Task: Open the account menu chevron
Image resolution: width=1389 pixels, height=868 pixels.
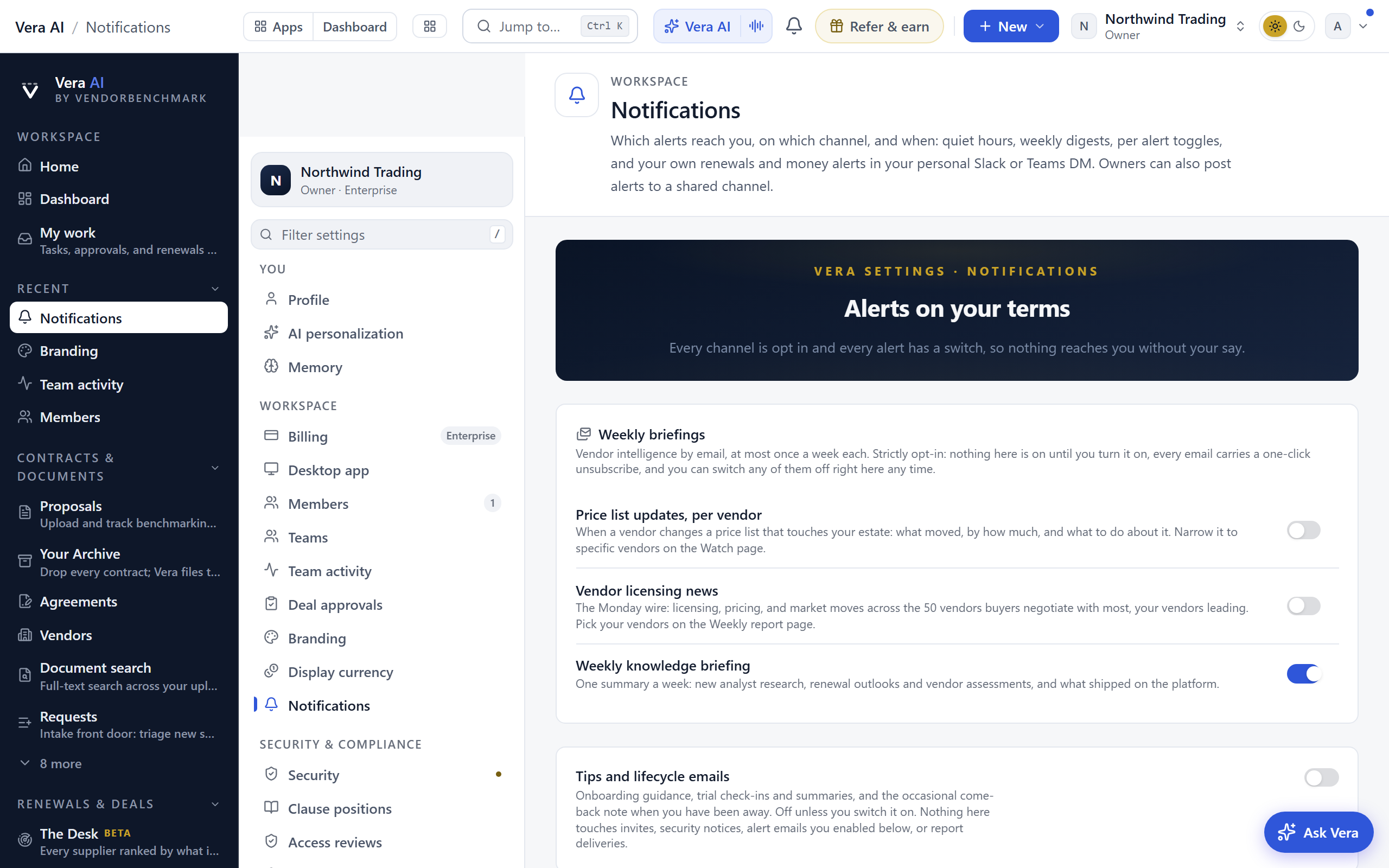Action: pyautogui.click(x=1363, y=27)
